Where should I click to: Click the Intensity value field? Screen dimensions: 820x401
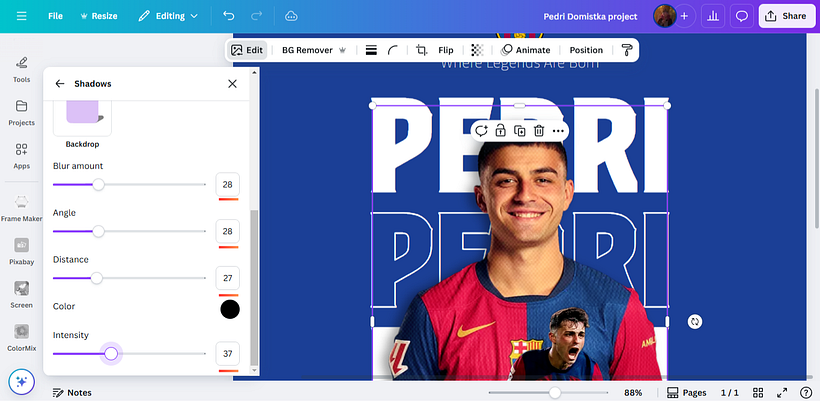(227, 354)
